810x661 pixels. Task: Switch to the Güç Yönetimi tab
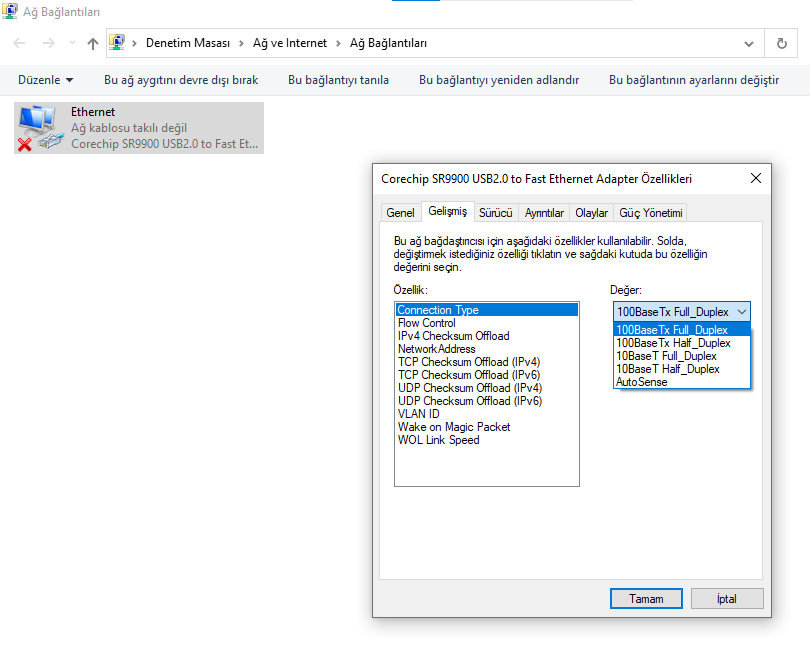[x=651, y=213]
